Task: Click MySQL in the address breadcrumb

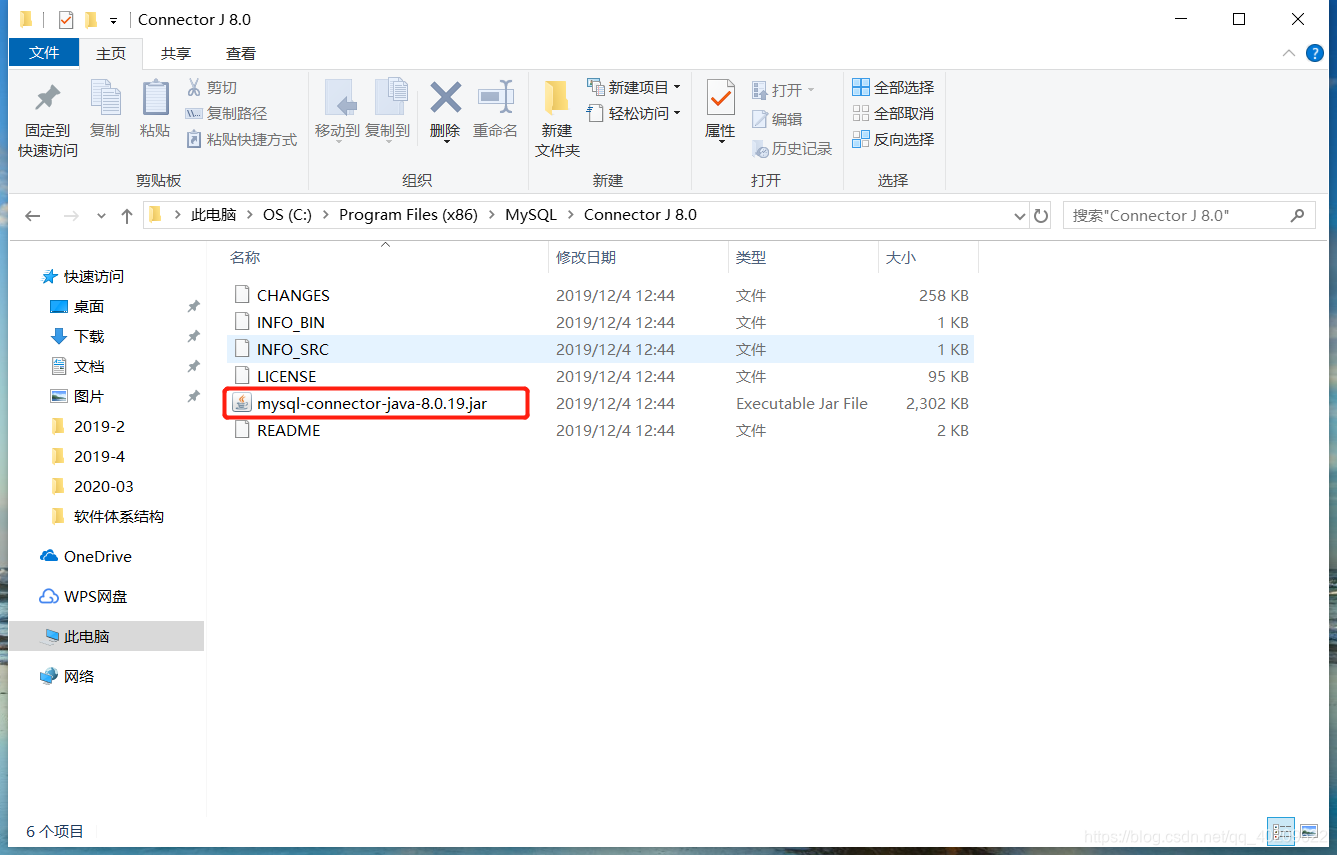Action: point(531,215)
